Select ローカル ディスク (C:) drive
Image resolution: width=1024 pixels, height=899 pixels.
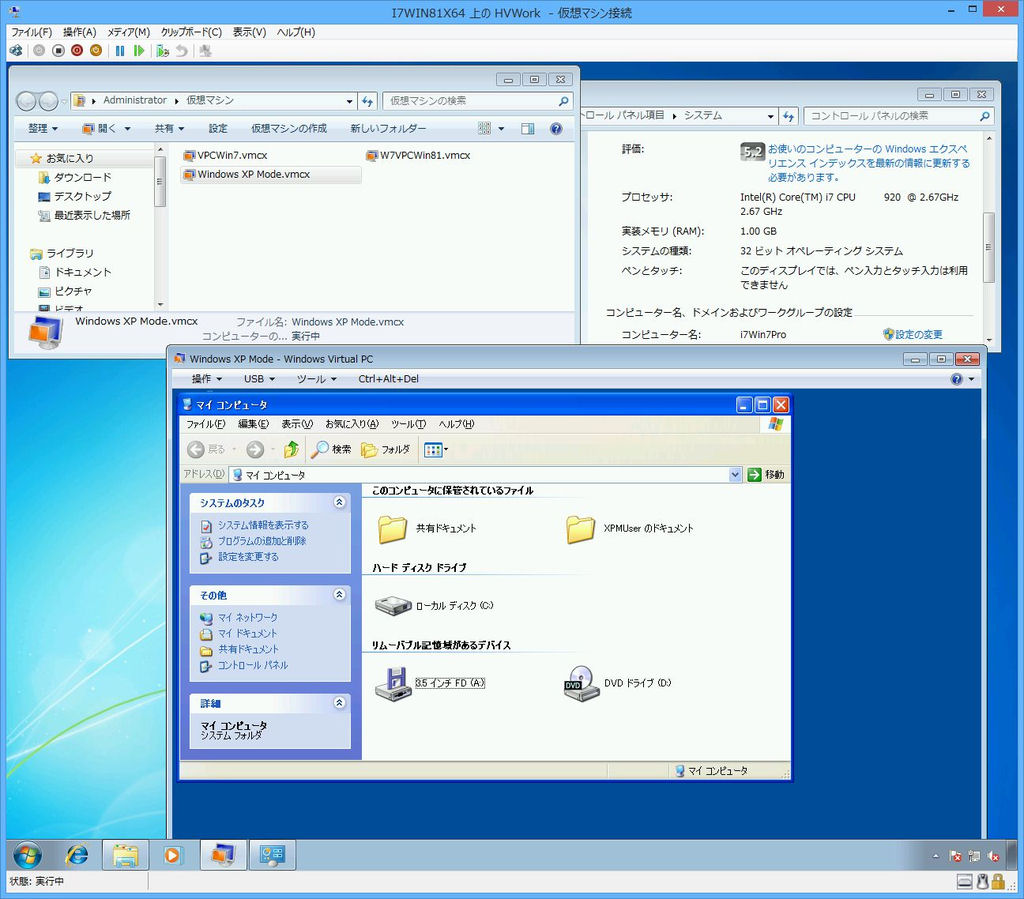434,605
